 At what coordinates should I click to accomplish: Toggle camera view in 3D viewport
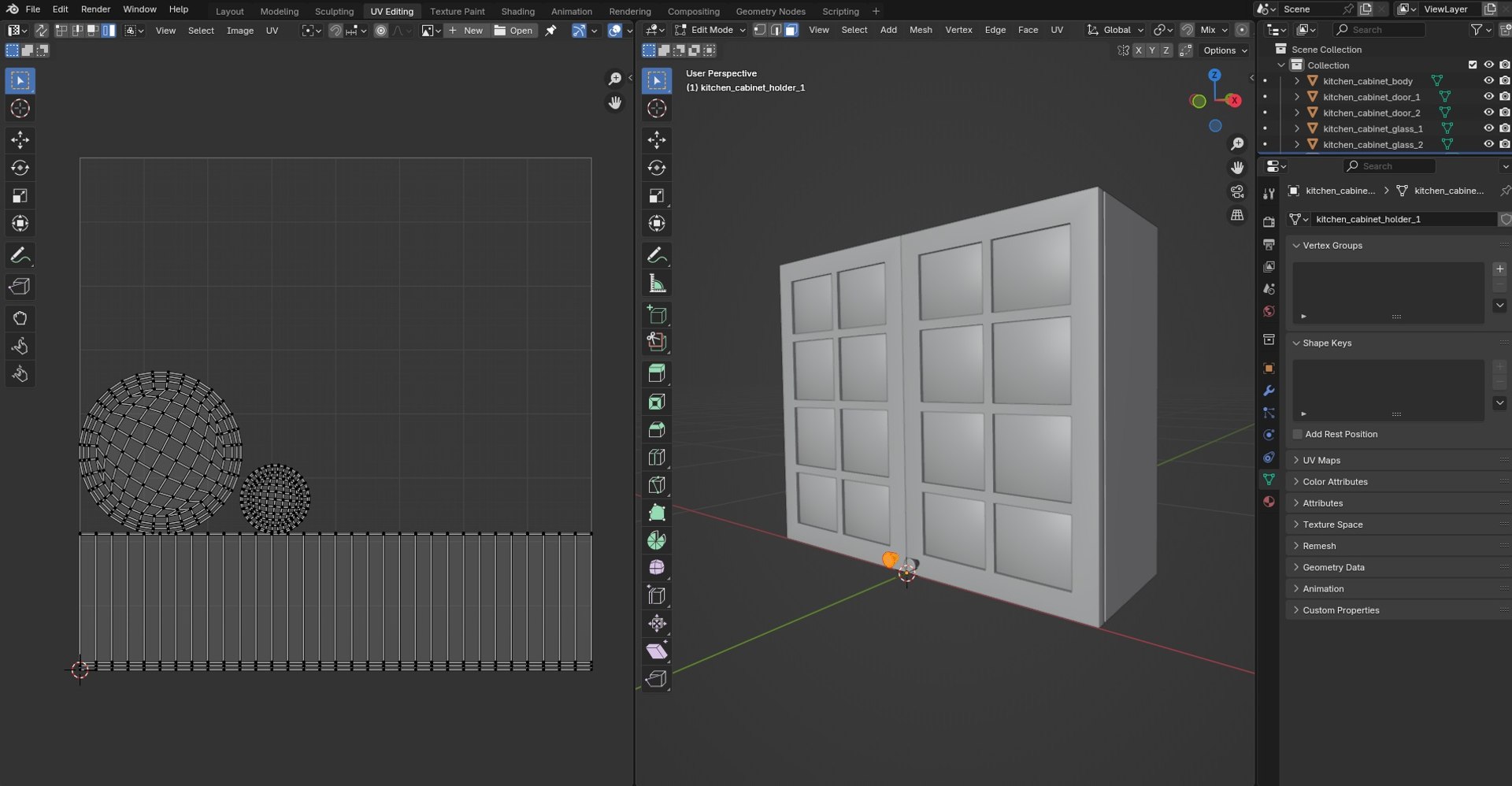(1237, 191)
